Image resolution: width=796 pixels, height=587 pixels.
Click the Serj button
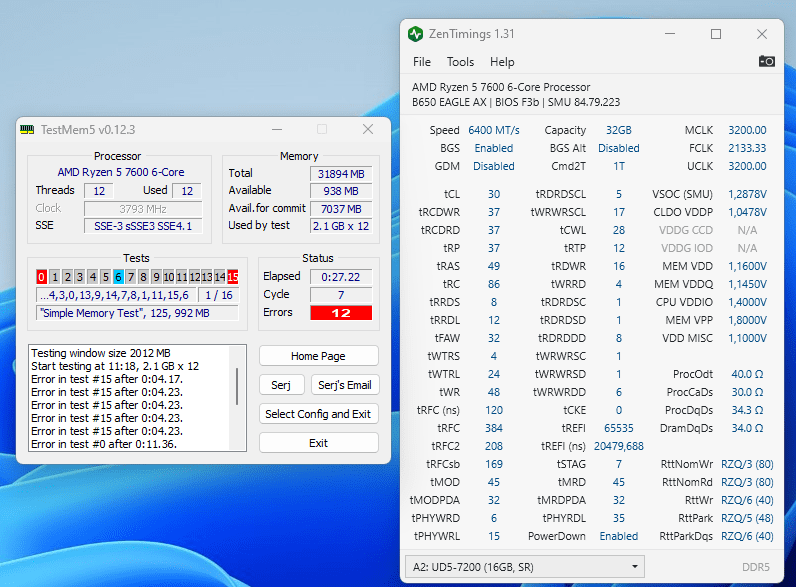[281, 385]
